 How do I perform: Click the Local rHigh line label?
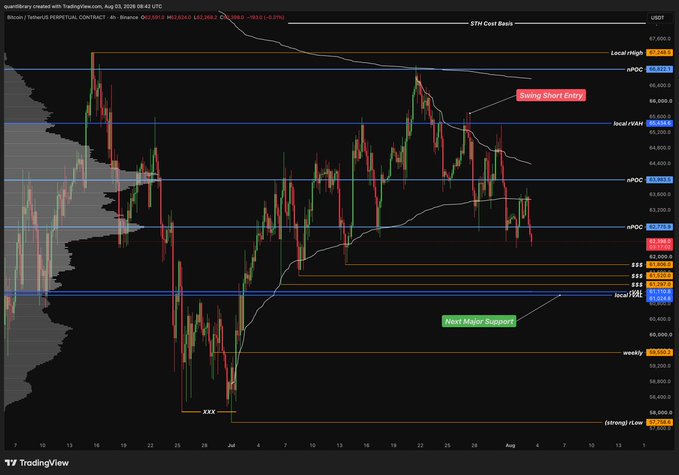click(627, 53)
